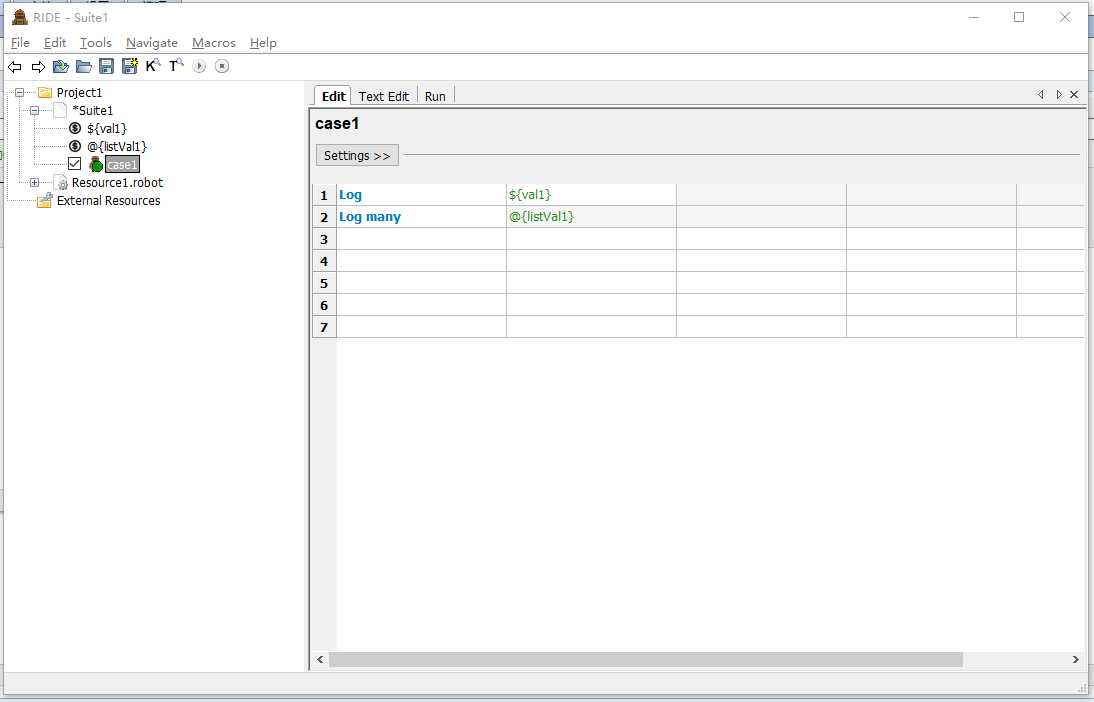Screen dimensions: 1094x702
Task: Click the Stop test run icon
Action: [222, 66]
